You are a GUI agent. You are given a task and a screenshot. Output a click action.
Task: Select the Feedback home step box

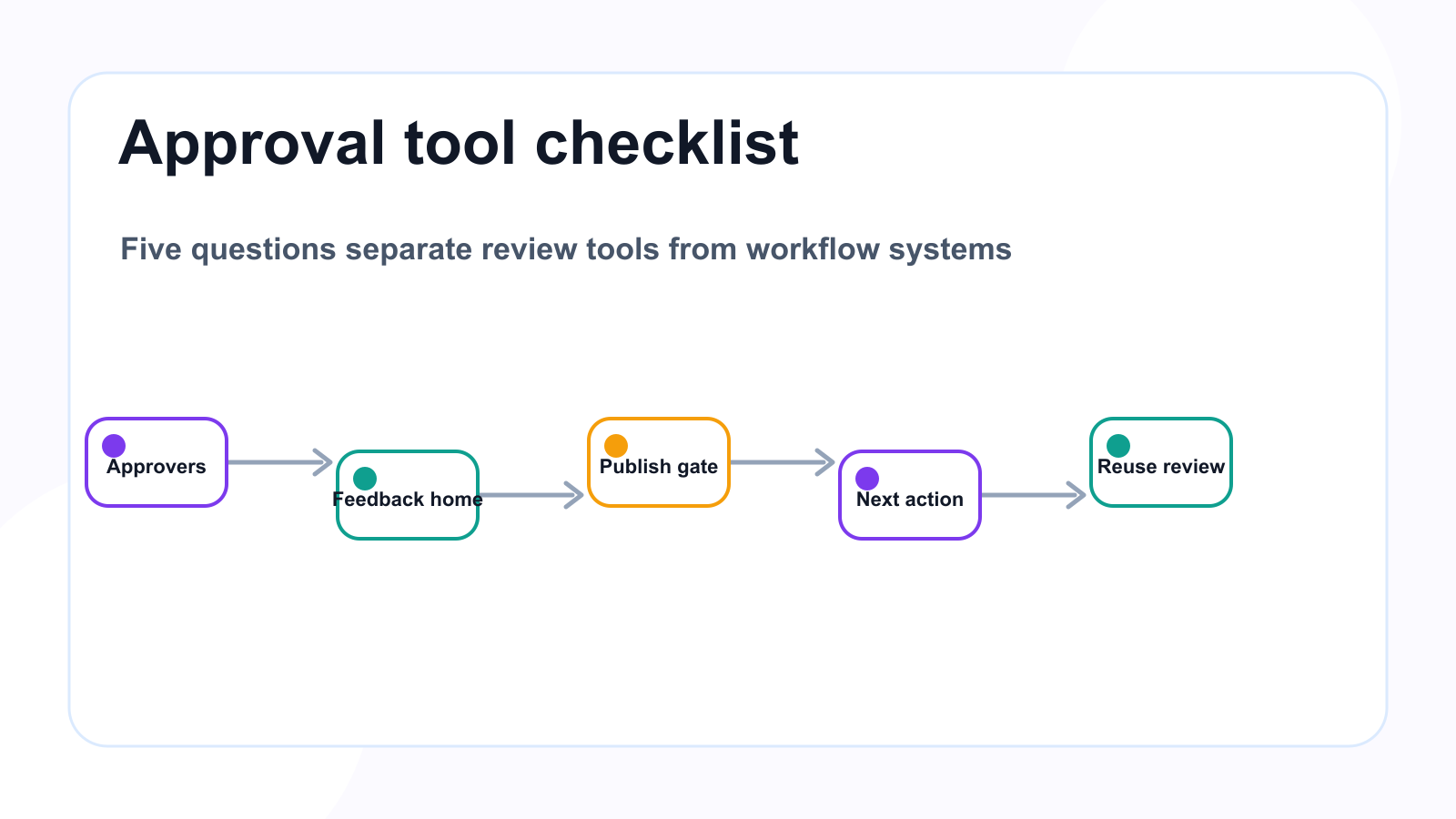[408, 495]
